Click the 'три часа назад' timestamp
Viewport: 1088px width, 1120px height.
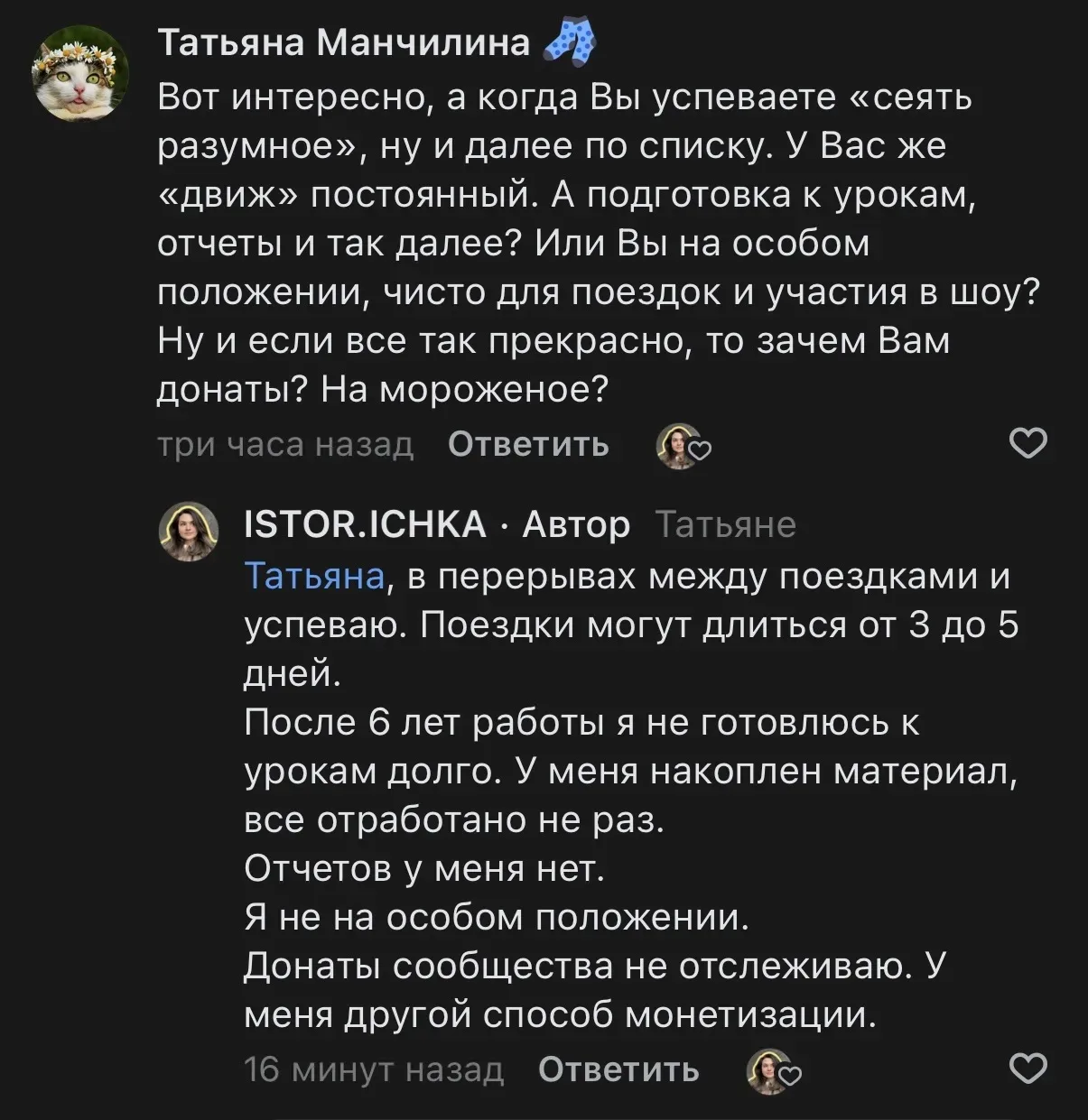point(285,444)
